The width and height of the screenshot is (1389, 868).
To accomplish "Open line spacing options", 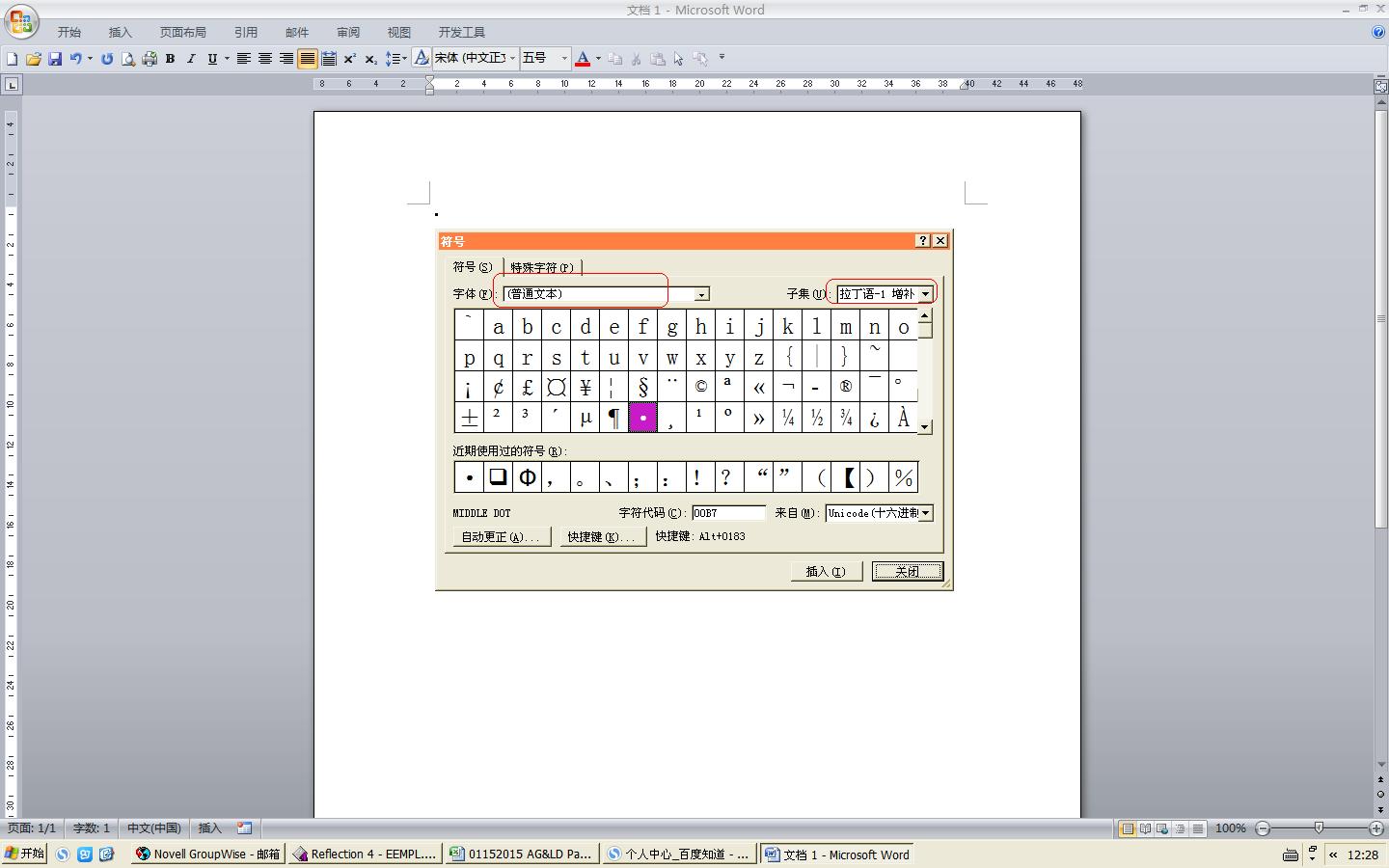I will pyautogui.click(x=395, y=59).
